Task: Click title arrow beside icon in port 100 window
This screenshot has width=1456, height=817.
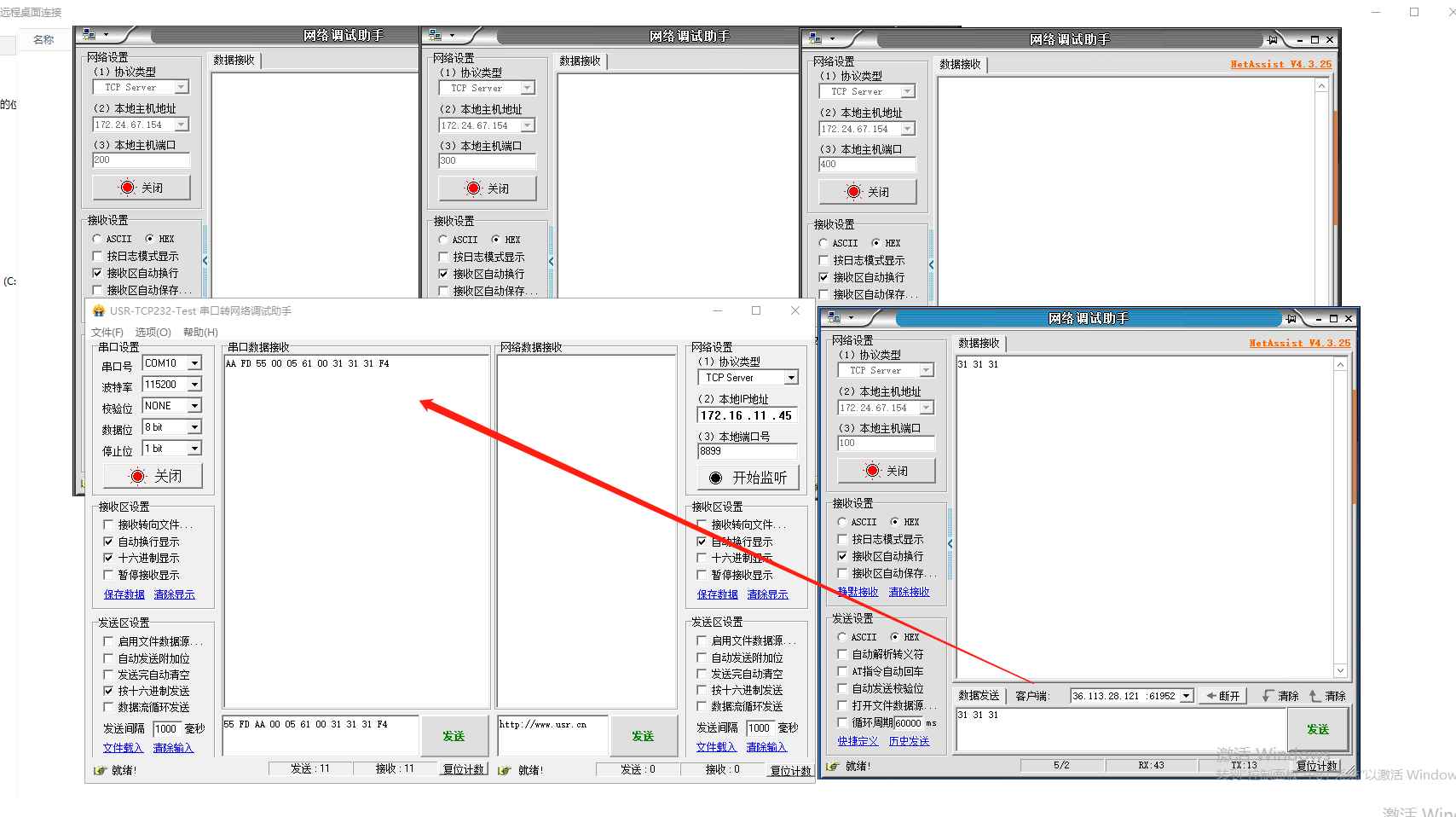Action: (851, 319)
